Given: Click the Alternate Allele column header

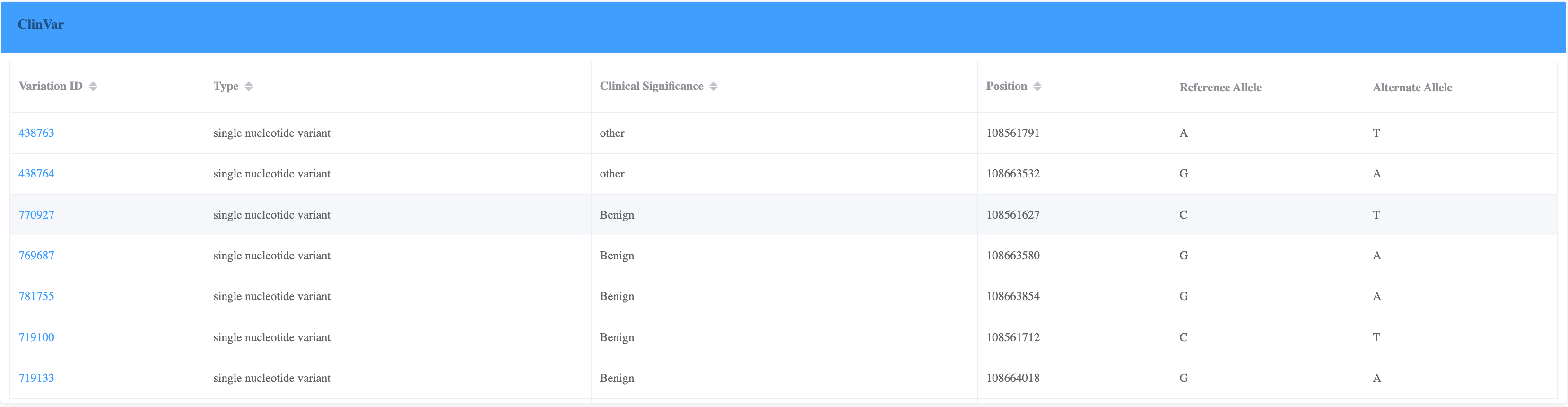Looking at the screenshot, I should tap(1412, 87).
